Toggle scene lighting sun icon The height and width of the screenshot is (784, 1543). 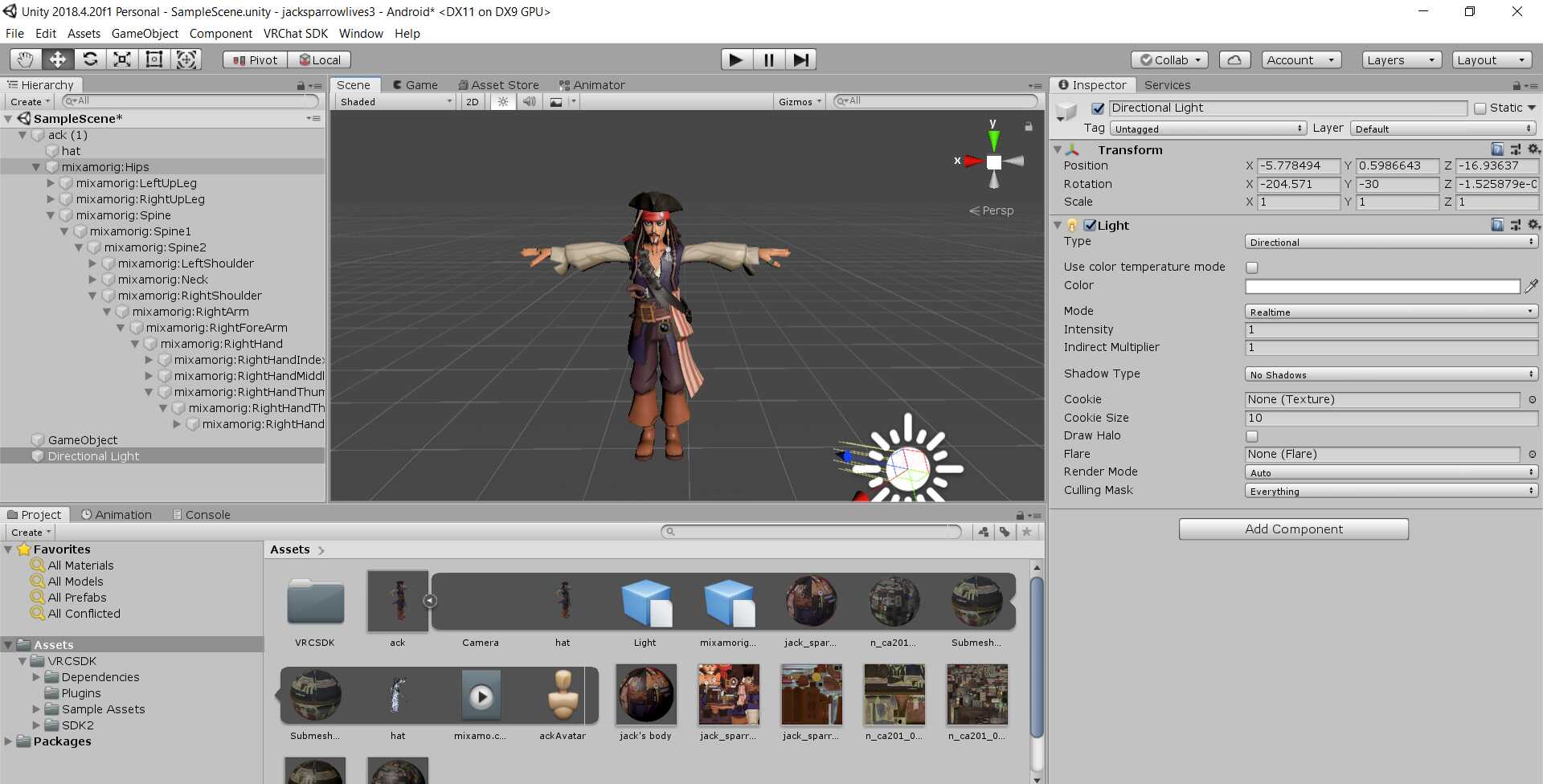click(x=503, y=102)
